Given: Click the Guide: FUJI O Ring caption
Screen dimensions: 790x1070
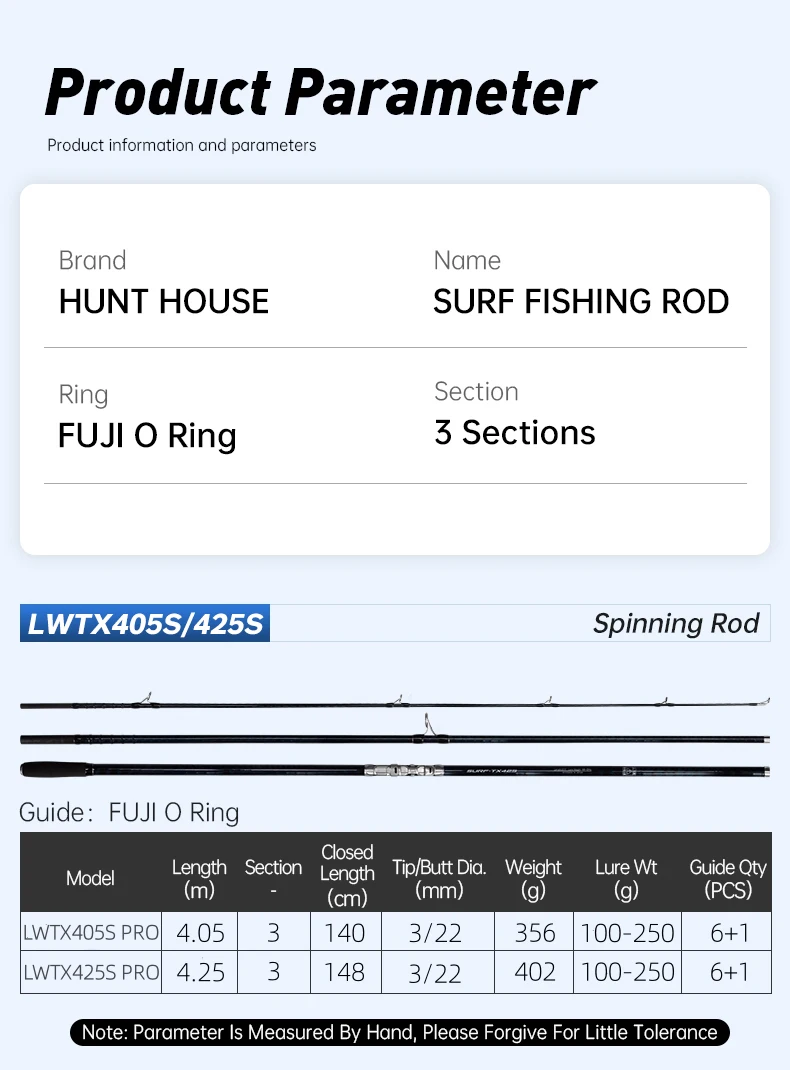Looking at the screenshot, I should (130, 812).
